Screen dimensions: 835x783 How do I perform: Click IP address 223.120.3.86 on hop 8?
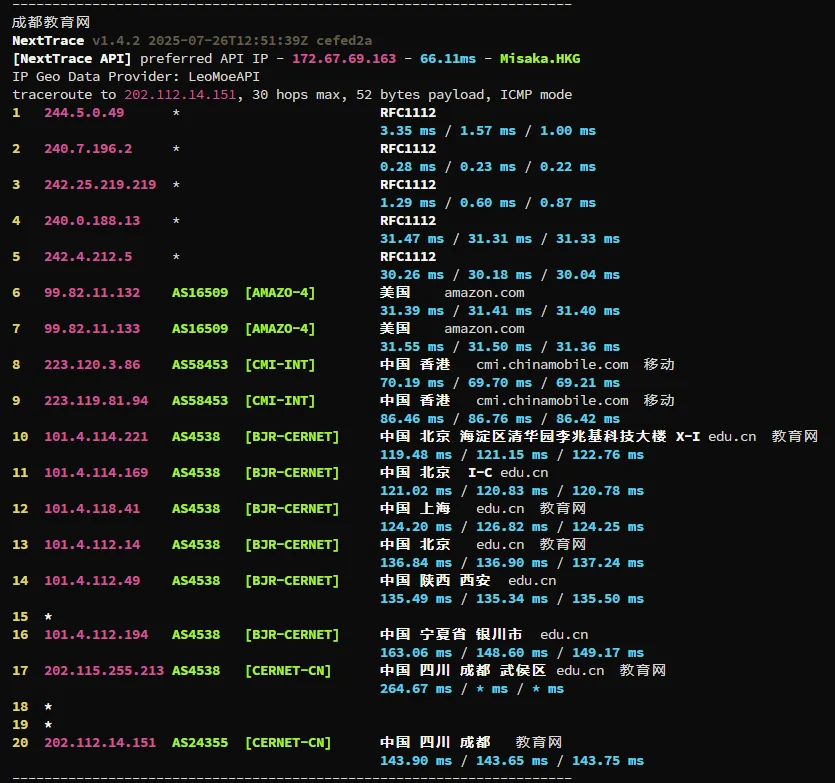point(92,365)
